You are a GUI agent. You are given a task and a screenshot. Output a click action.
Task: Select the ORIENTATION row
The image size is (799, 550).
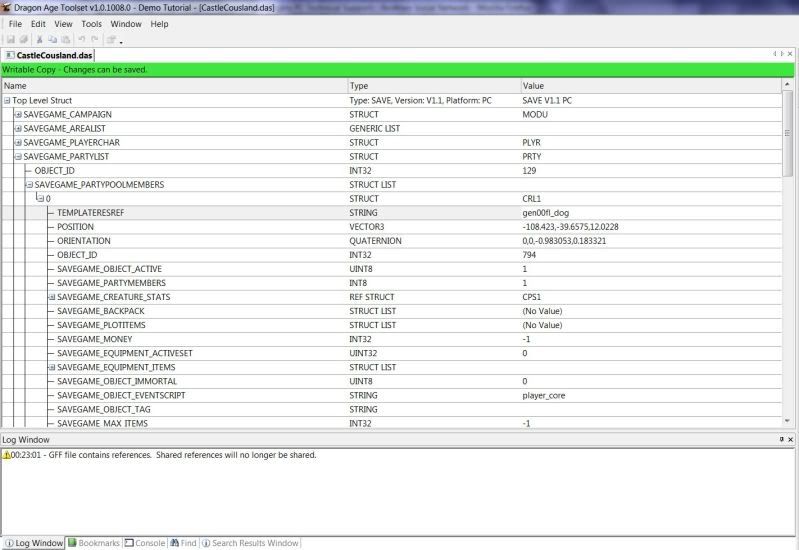[391, 241]
